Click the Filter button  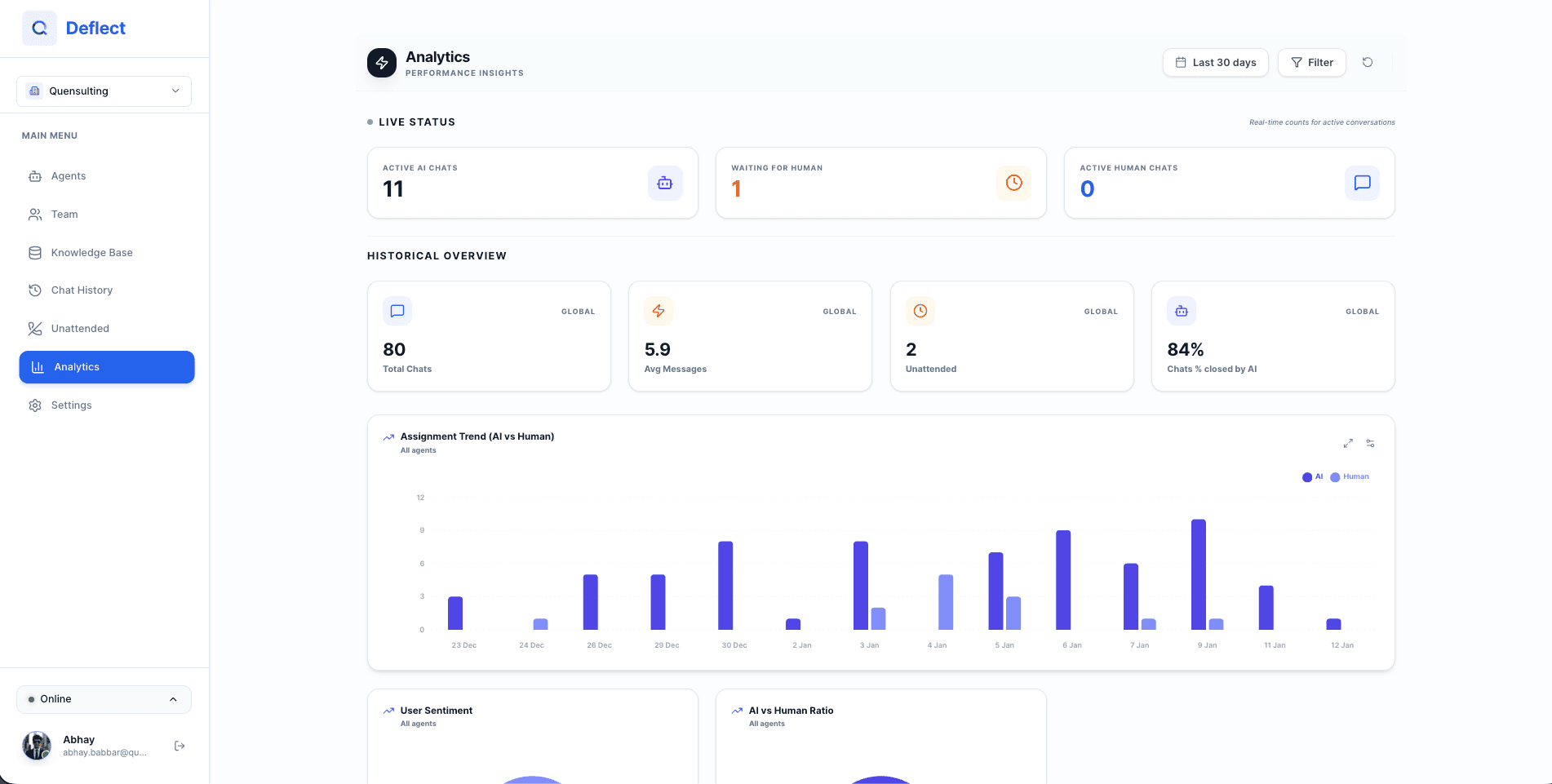pos(1311,62)
